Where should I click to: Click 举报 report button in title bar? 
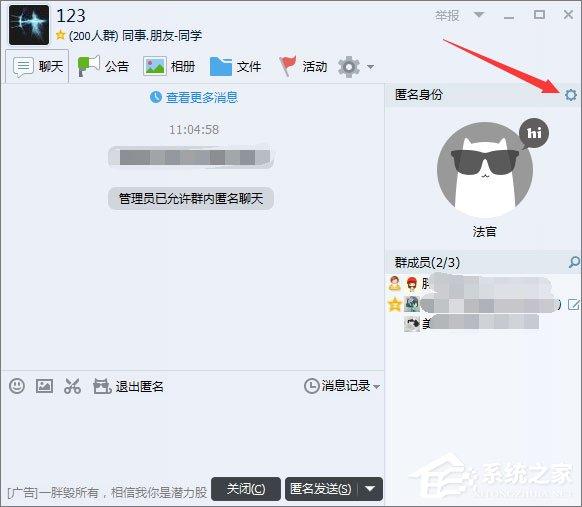[x=447, y=15]
